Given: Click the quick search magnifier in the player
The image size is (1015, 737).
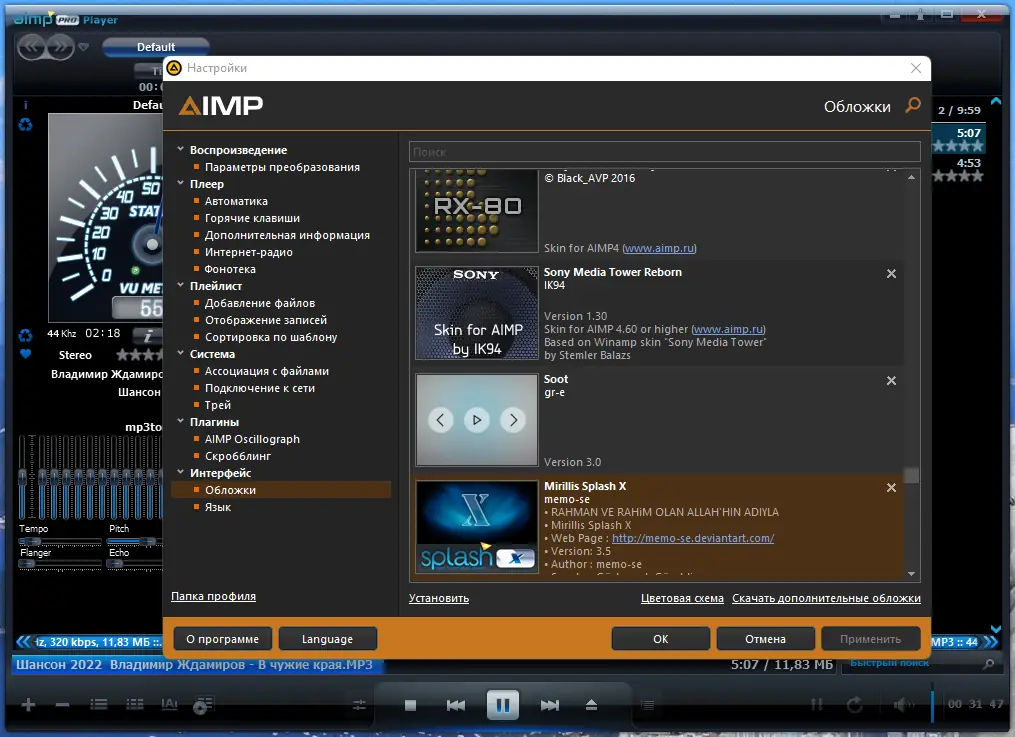Looking at the screenshot, I should (x=988, y=664).
